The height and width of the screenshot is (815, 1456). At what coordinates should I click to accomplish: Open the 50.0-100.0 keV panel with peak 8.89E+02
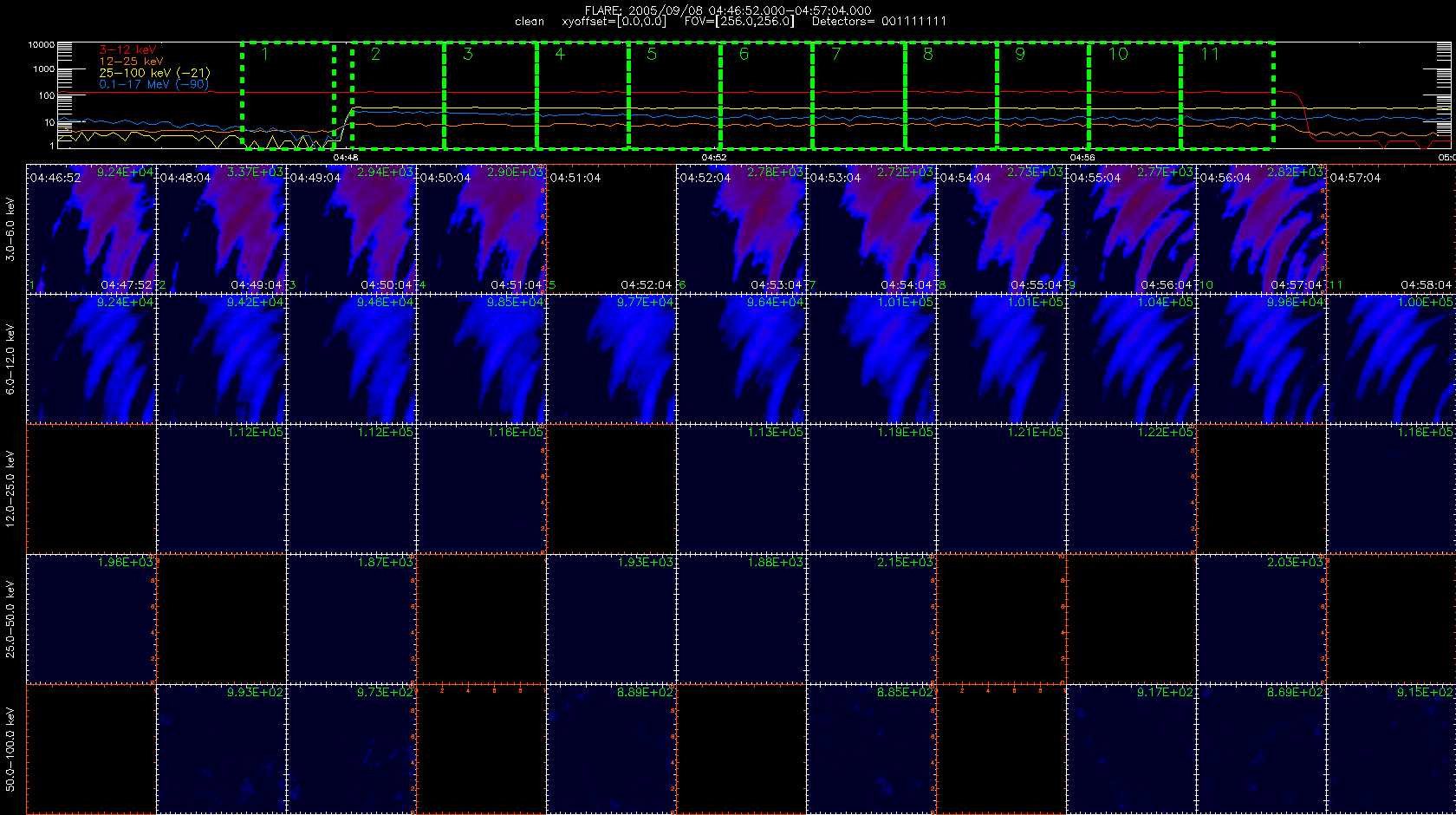[x=612, y=749]
